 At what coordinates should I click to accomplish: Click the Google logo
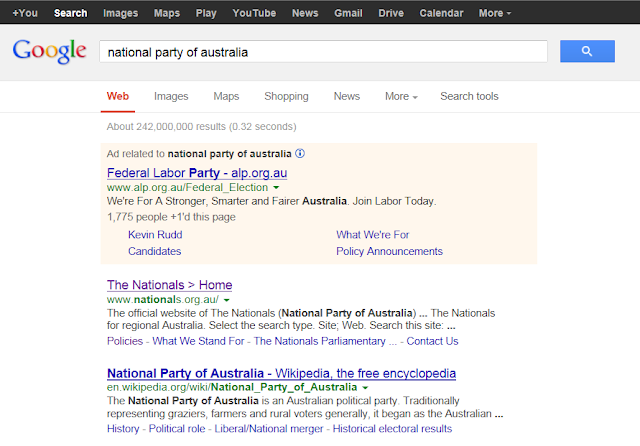click(x=49, y=51)
